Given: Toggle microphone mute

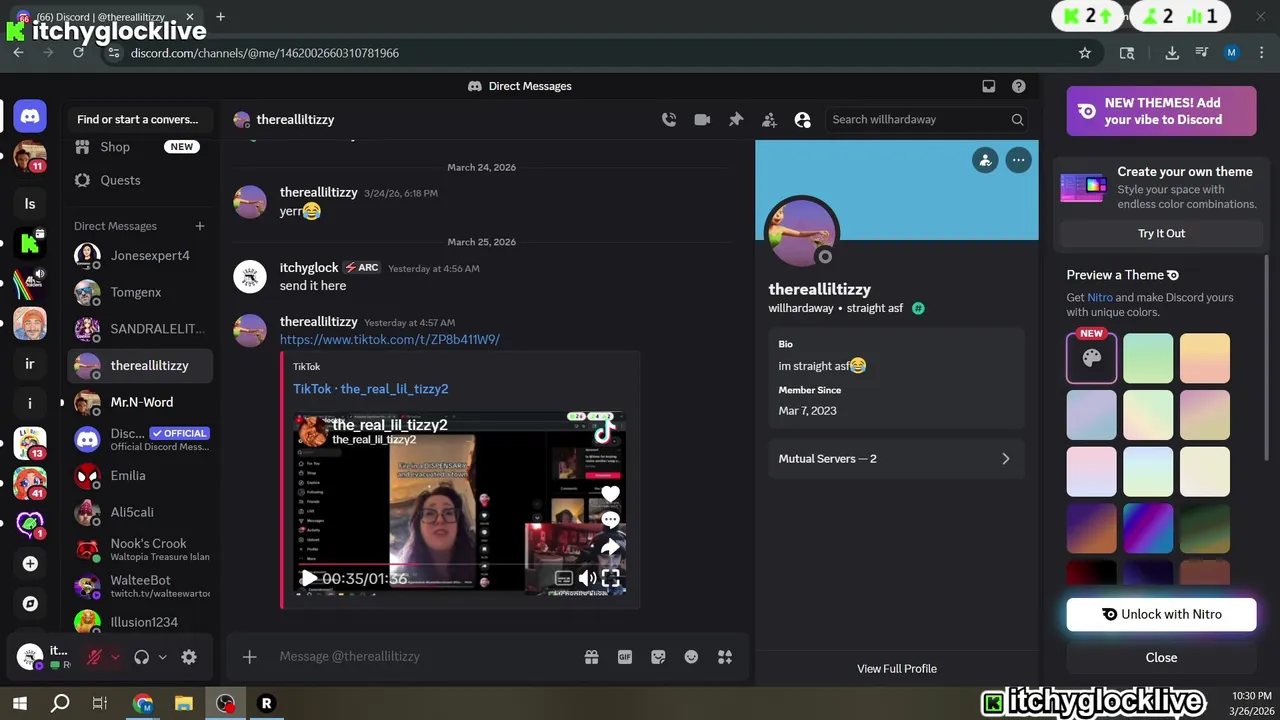Looking at the screenshot, I should click(95, 657).
